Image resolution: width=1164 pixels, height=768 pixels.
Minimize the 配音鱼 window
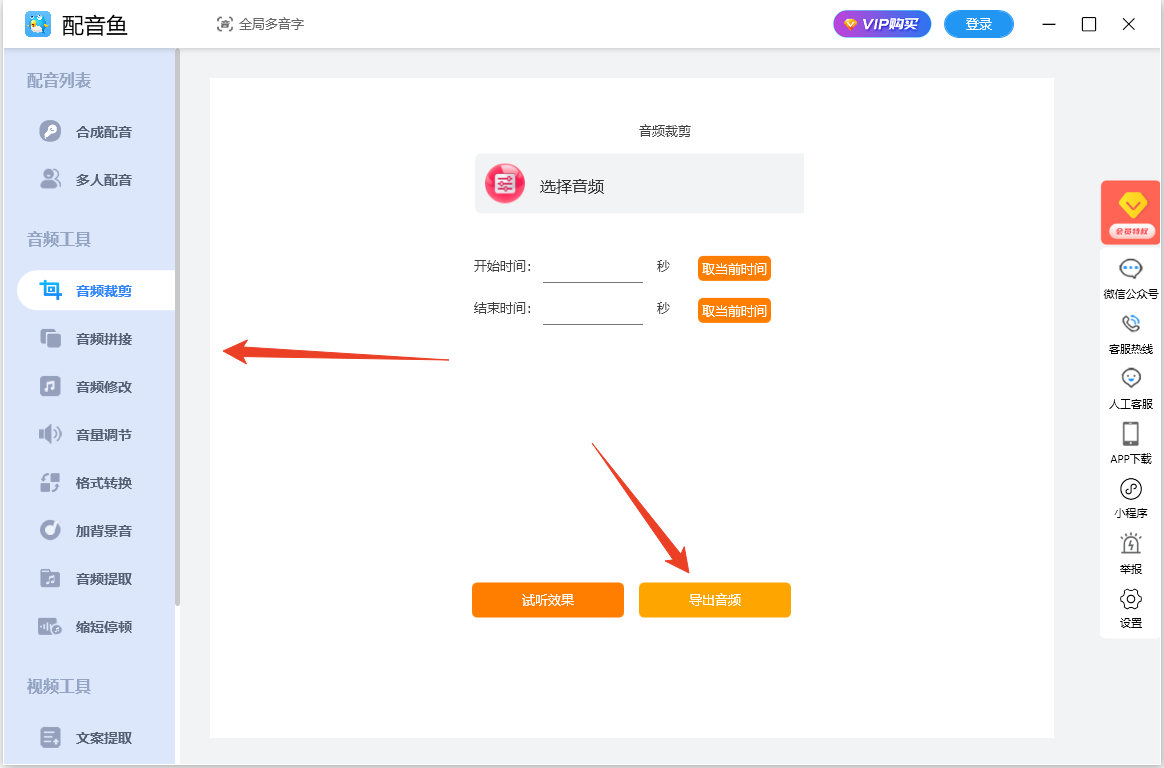(1049, 24)
